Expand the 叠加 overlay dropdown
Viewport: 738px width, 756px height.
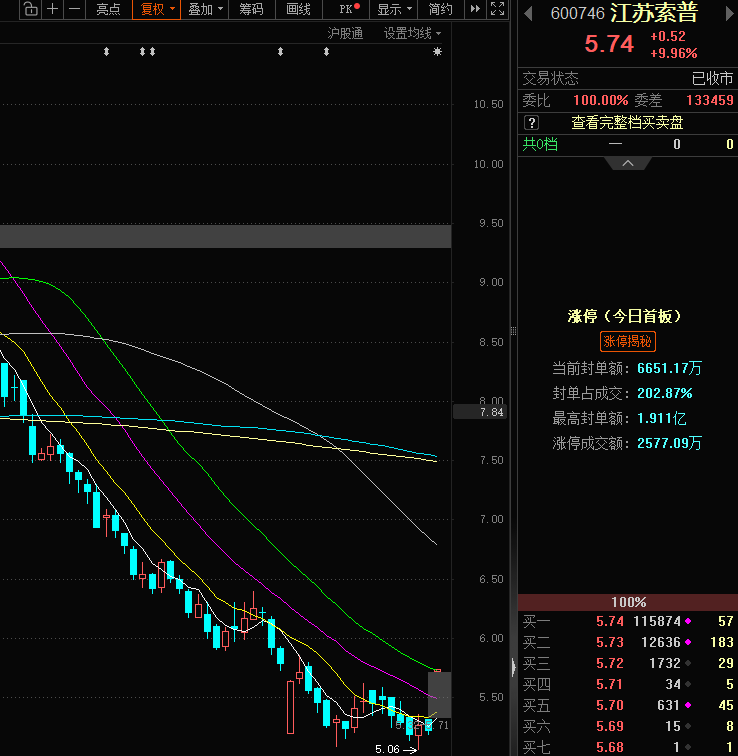204,9
